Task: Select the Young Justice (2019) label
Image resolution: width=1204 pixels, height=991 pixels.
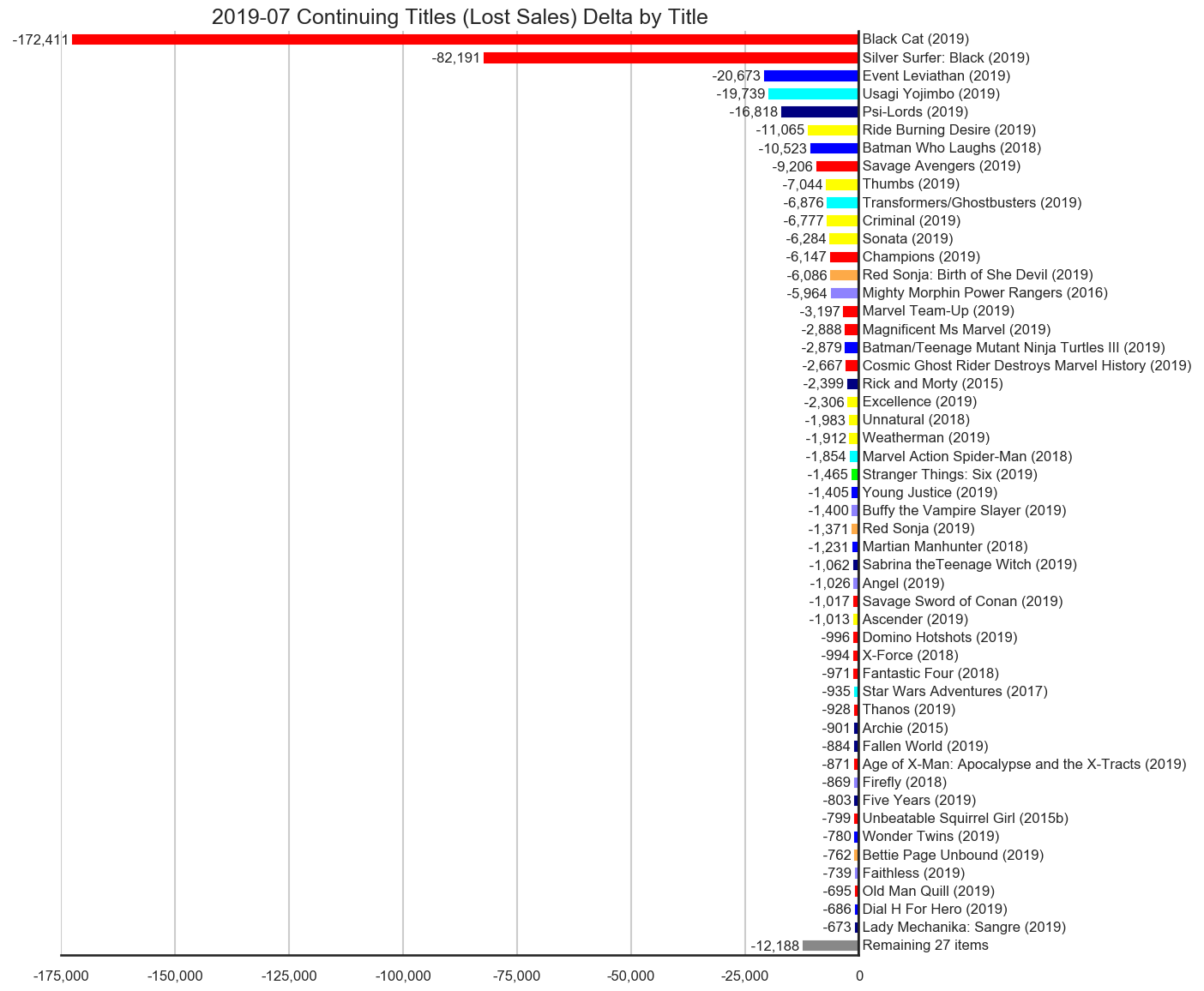Action: pos(930,493)
